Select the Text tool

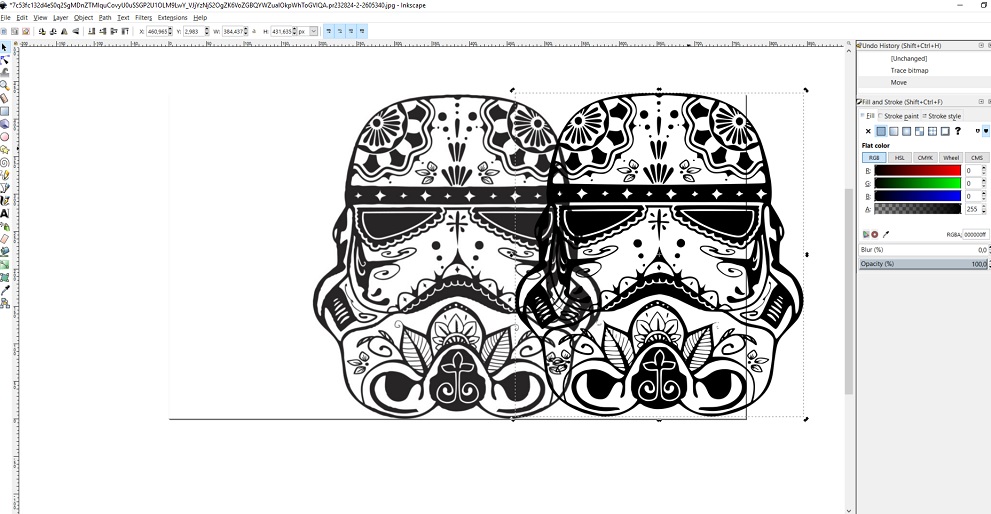tap(5, 214)
